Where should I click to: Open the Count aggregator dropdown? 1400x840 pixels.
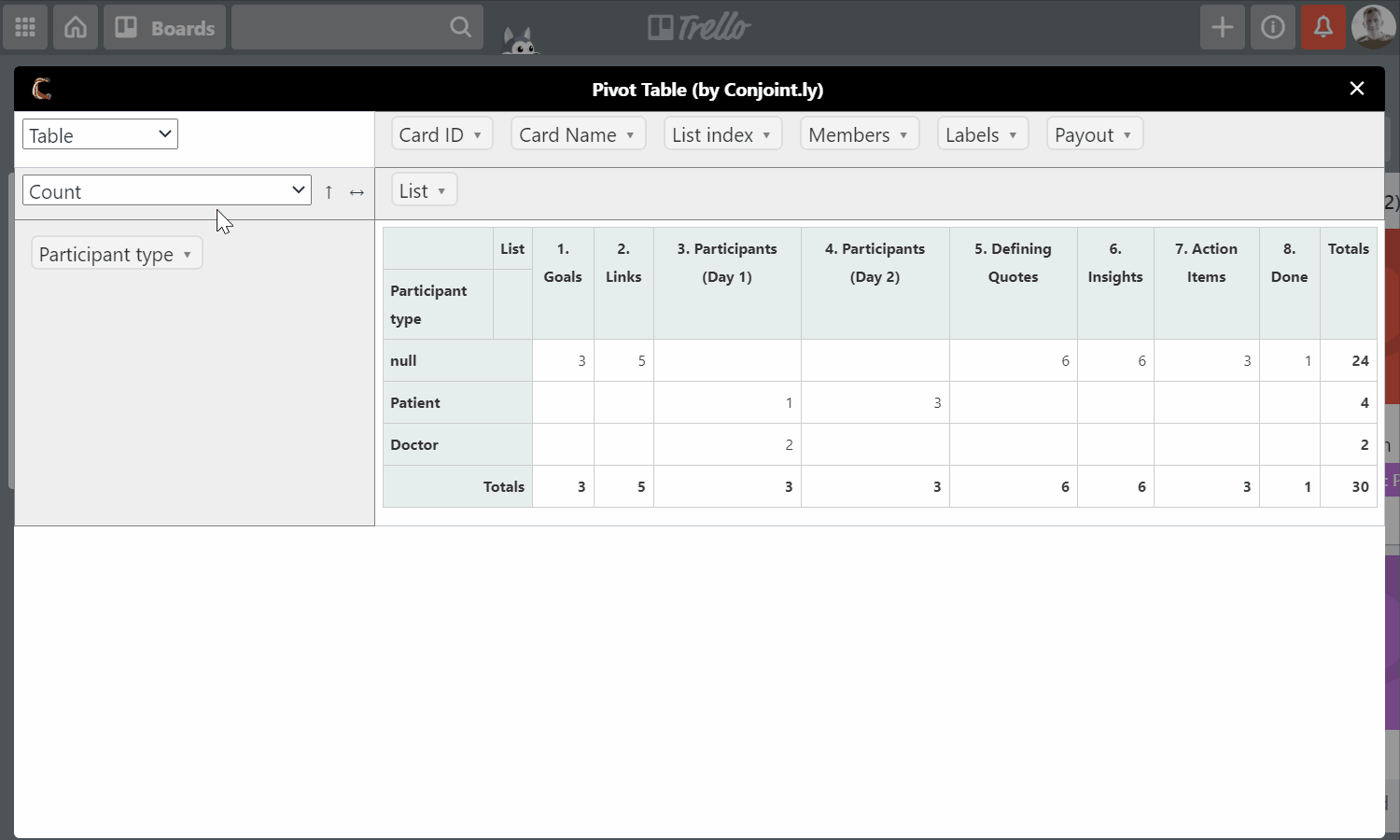(167, 190)
